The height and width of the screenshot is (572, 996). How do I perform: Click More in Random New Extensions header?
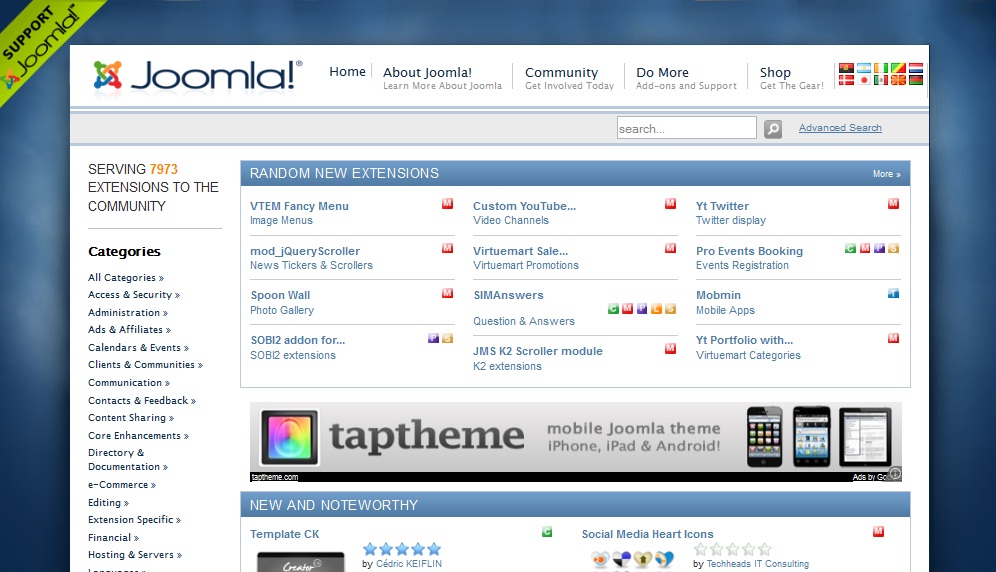tap(886, 174)
